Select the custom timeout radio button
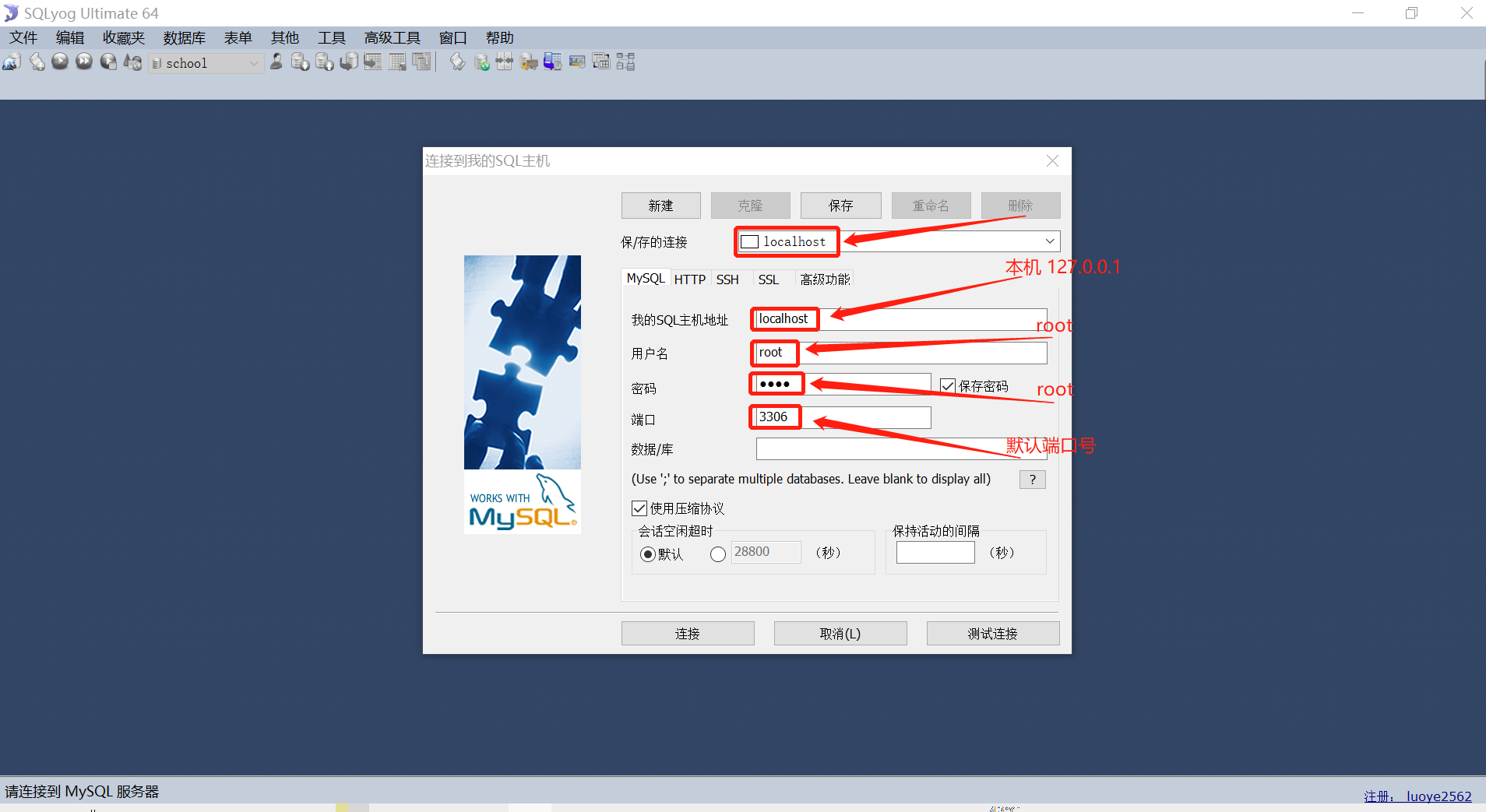 [718, 554]
